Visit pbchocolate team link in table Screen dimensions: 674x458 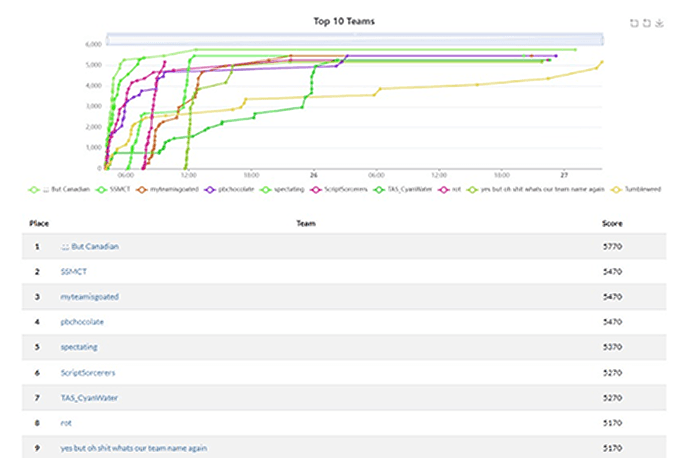[82, 322]
